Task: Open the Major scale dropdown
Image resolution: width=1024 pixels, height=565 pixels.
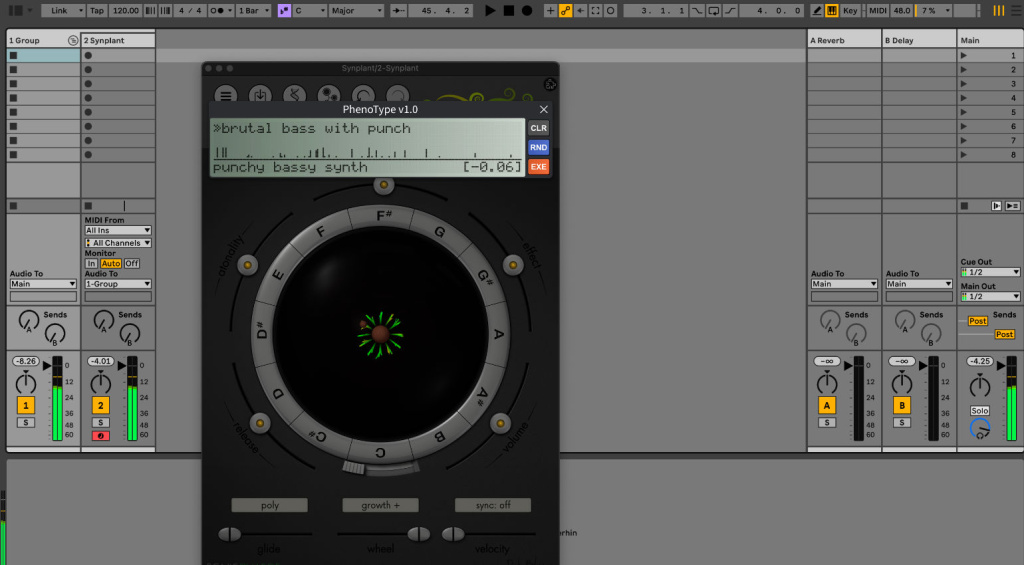Action: point(357,10)
